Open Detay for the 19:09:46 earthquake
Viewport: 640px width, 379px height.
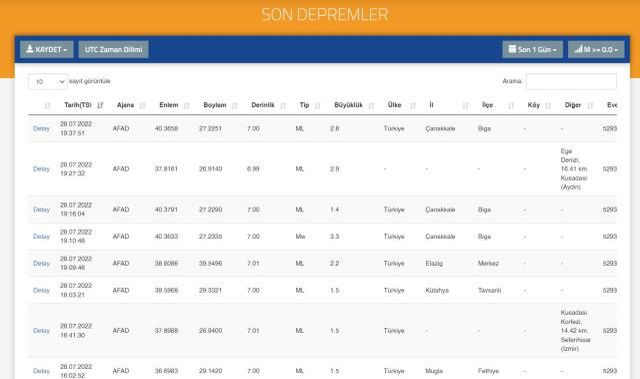point(41,264)
